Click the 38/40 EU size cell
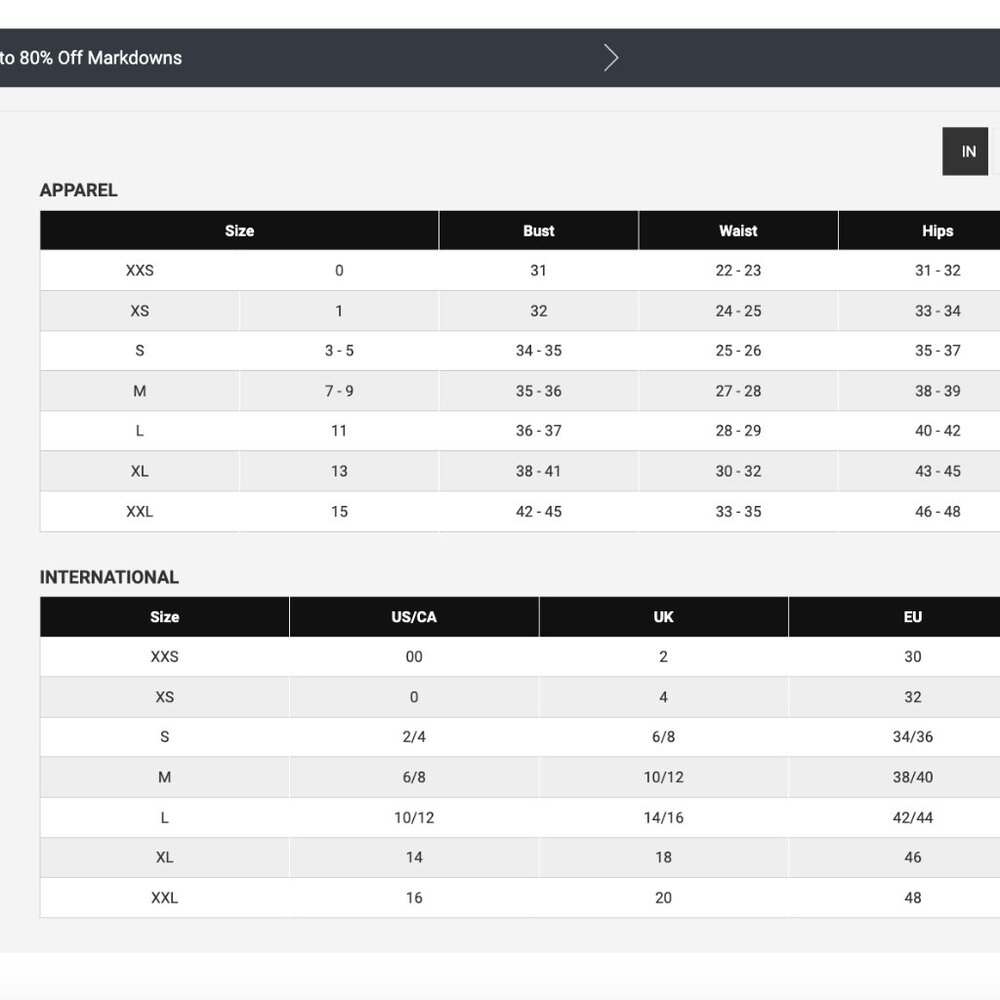Viewport: 1000px width, 1000px height. pyautogui.click(x=913, y=777)
